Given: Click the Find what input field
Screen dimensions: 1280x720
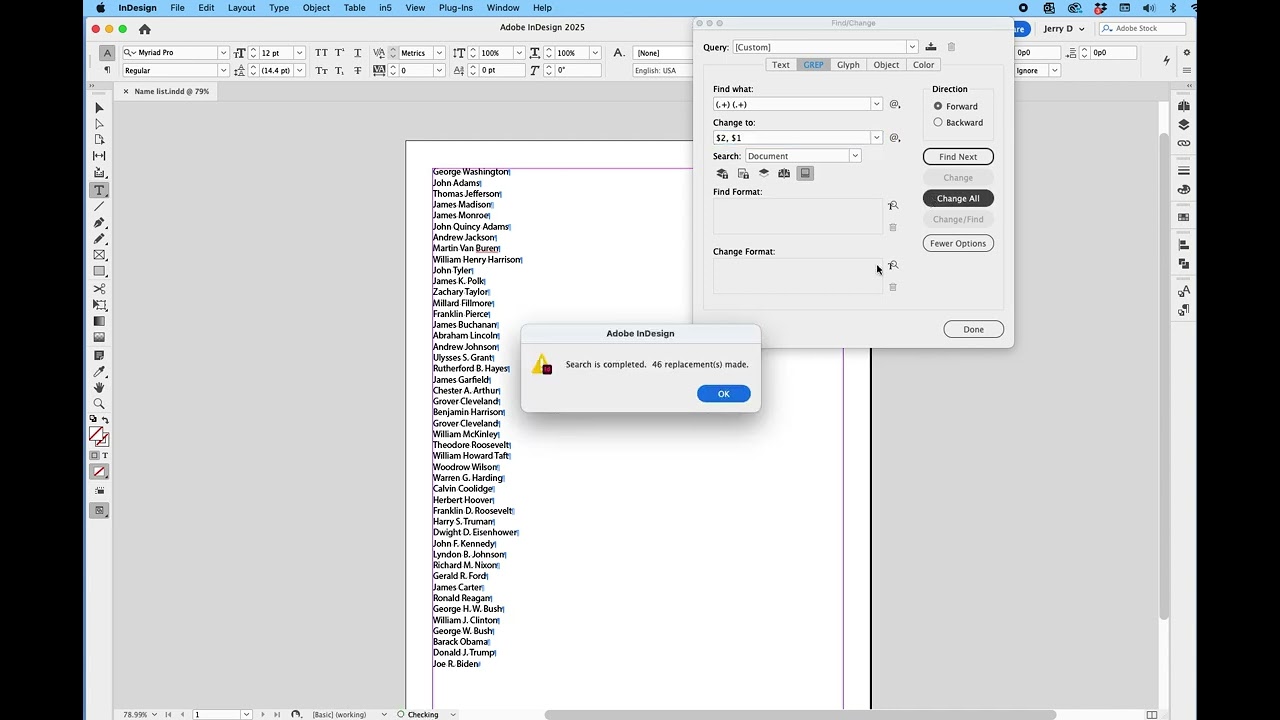Looking at the screenshot, I should pos(792,104).
